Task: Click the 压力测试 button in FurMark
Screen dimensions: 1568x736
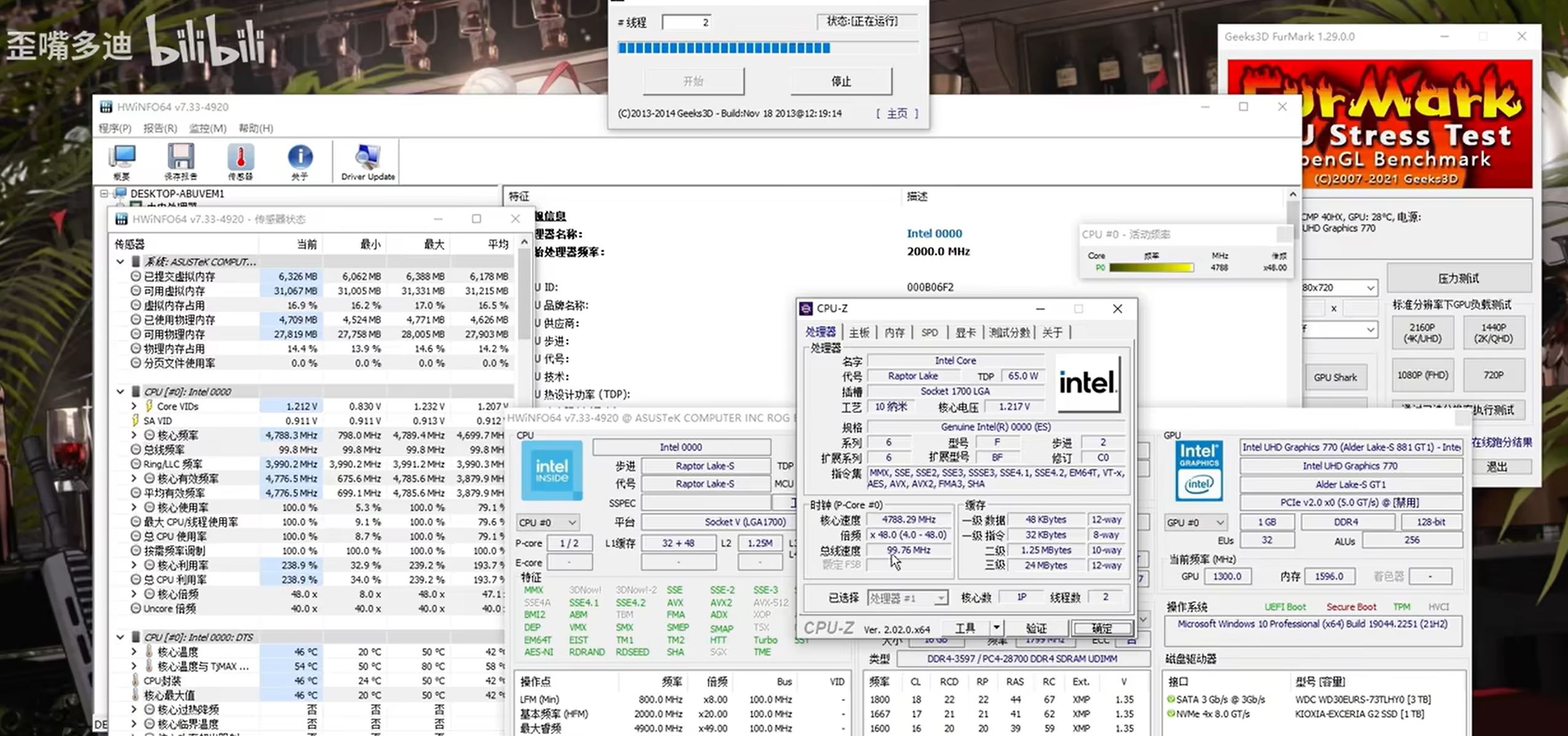Action: coord(1458,279)
